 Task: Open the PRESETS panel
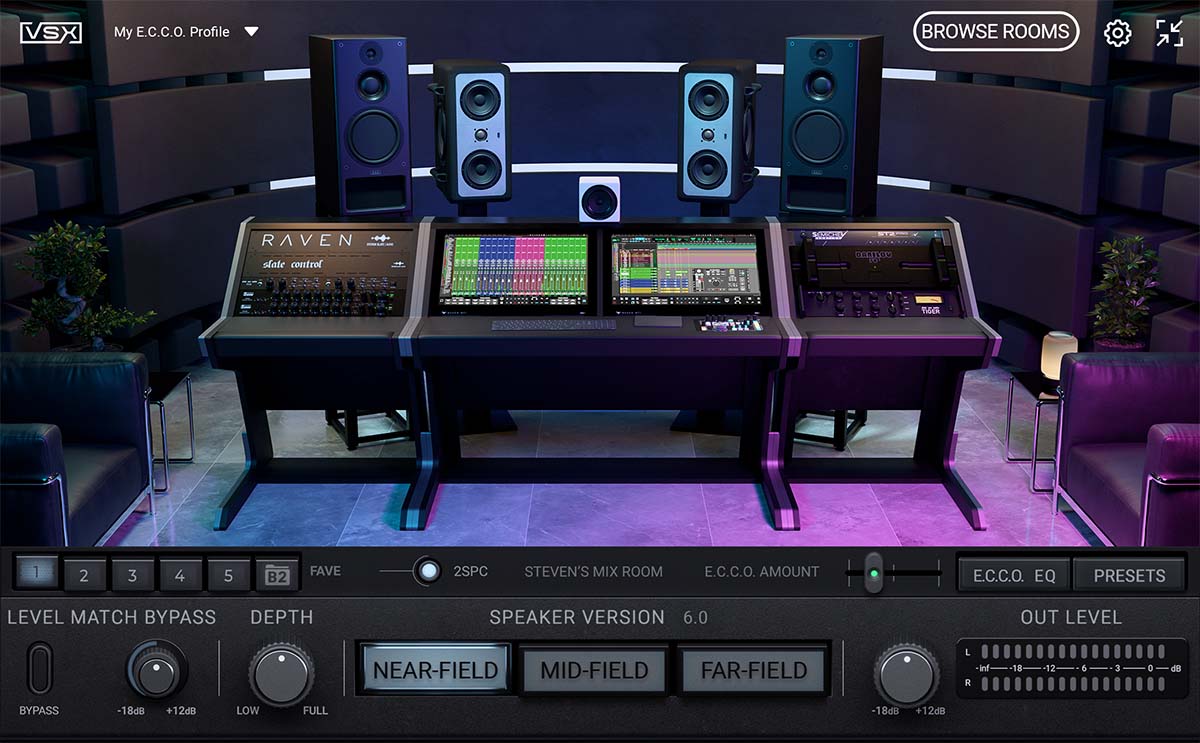point(1130,574)
